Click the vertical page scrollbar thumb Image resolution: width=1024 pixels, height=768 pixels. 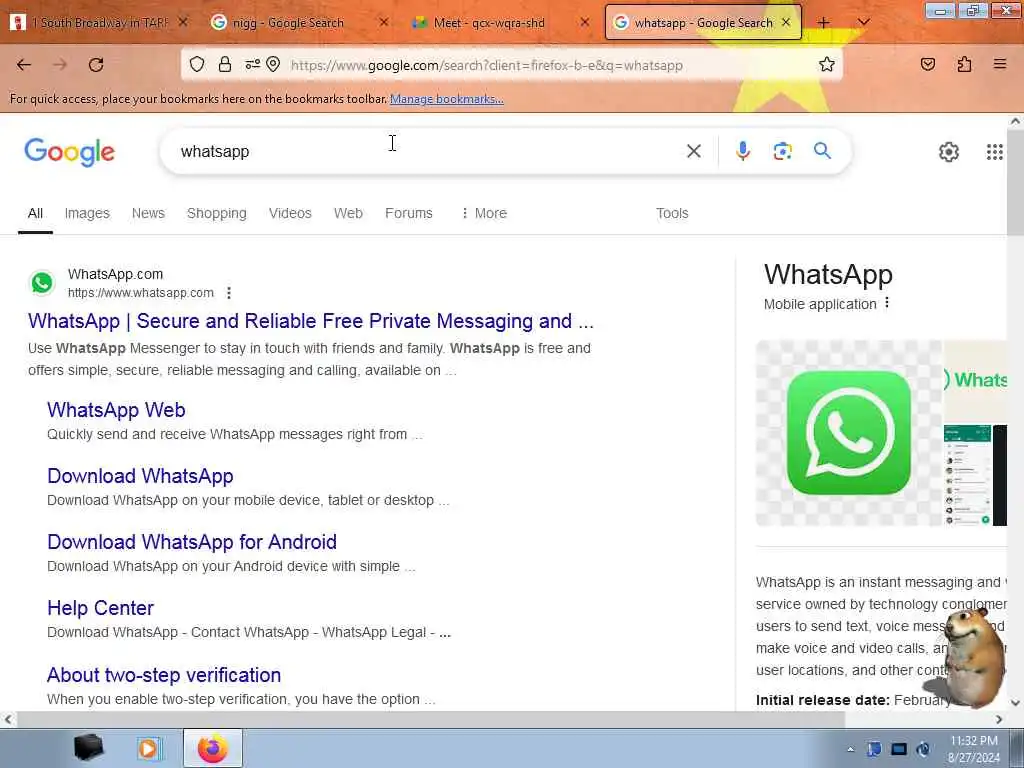[1015, 183]
